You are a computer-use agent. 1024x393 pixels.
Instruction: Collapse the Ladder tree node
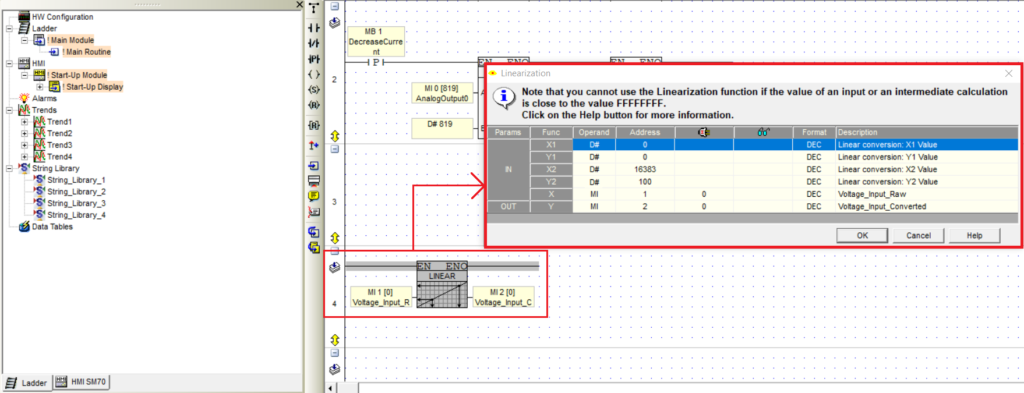(x=9, y=29)
